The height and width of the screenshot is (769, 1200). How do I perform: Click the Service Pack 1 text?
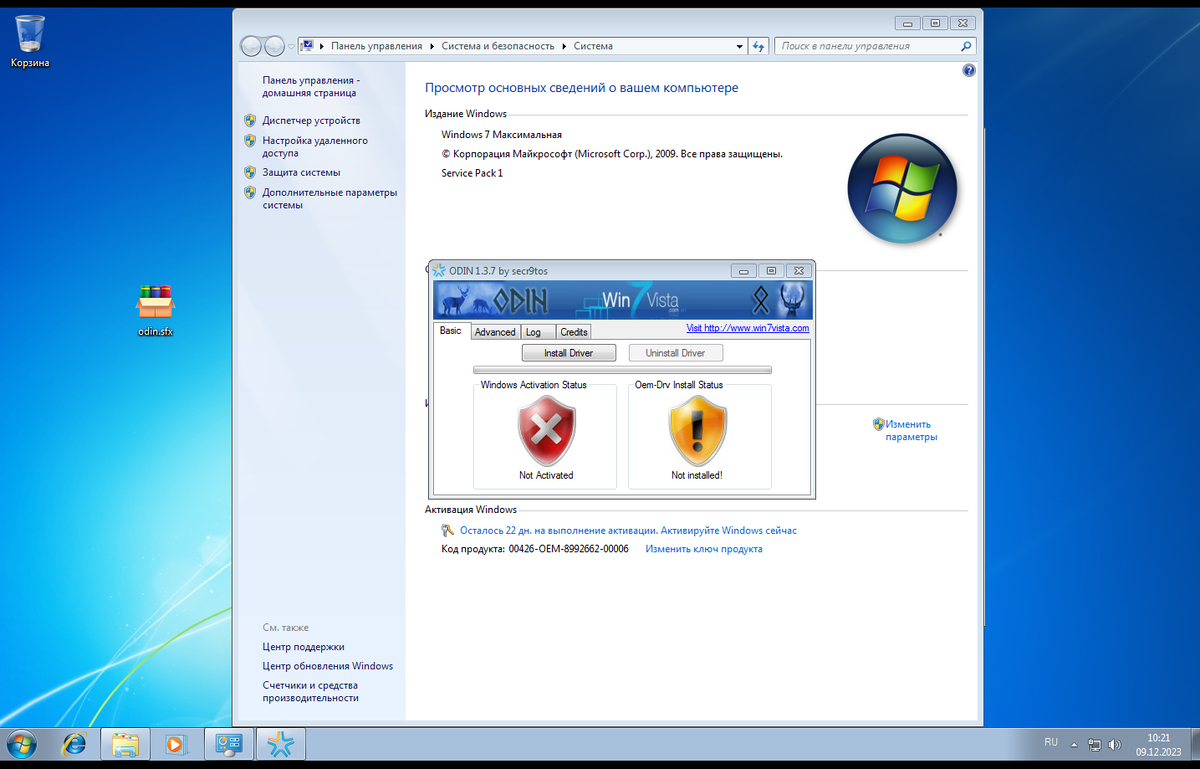472,173
